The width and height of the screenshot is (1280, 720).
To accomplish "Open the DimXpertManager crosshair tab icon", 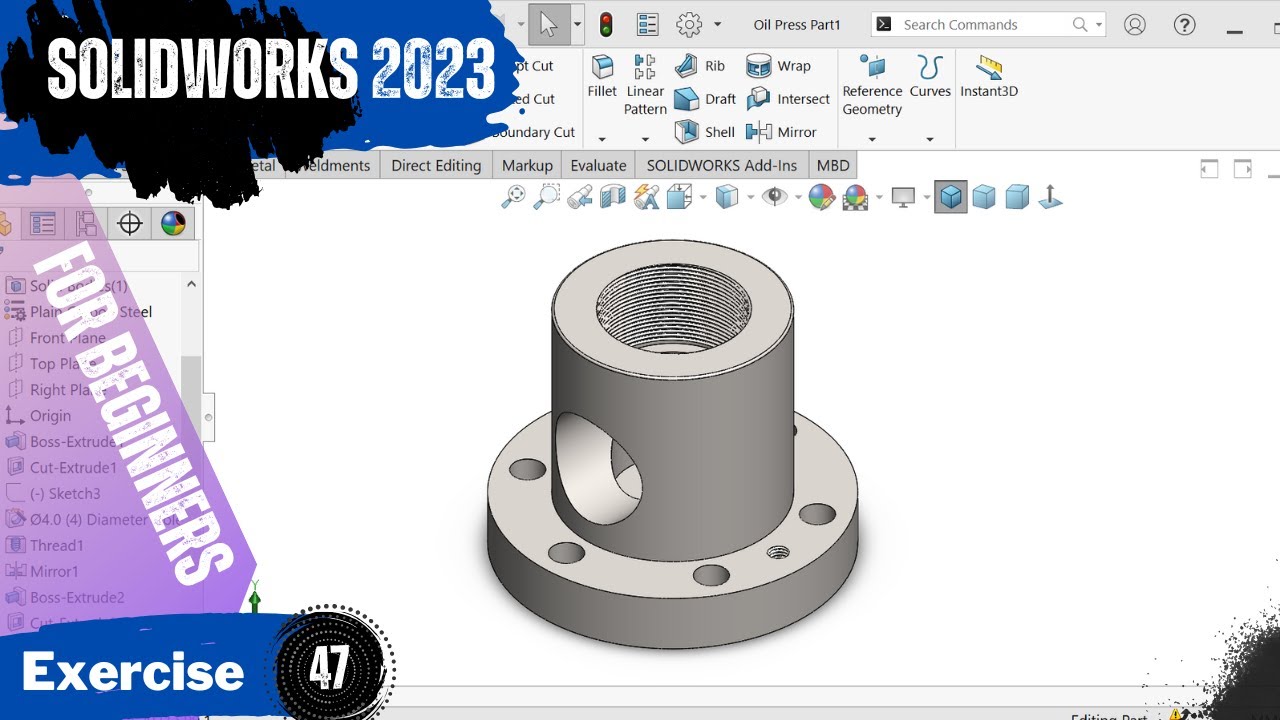I will [x=130, y=223].
